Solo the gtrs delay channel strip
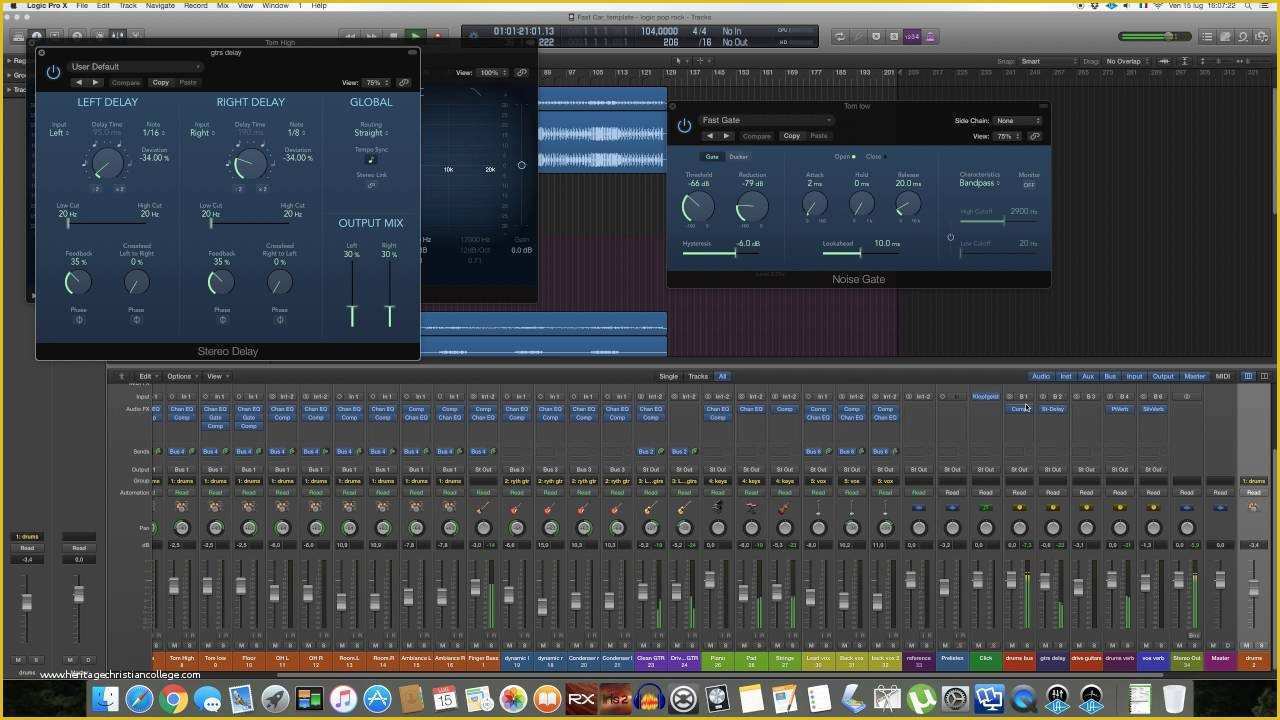 click(1060, 645)
